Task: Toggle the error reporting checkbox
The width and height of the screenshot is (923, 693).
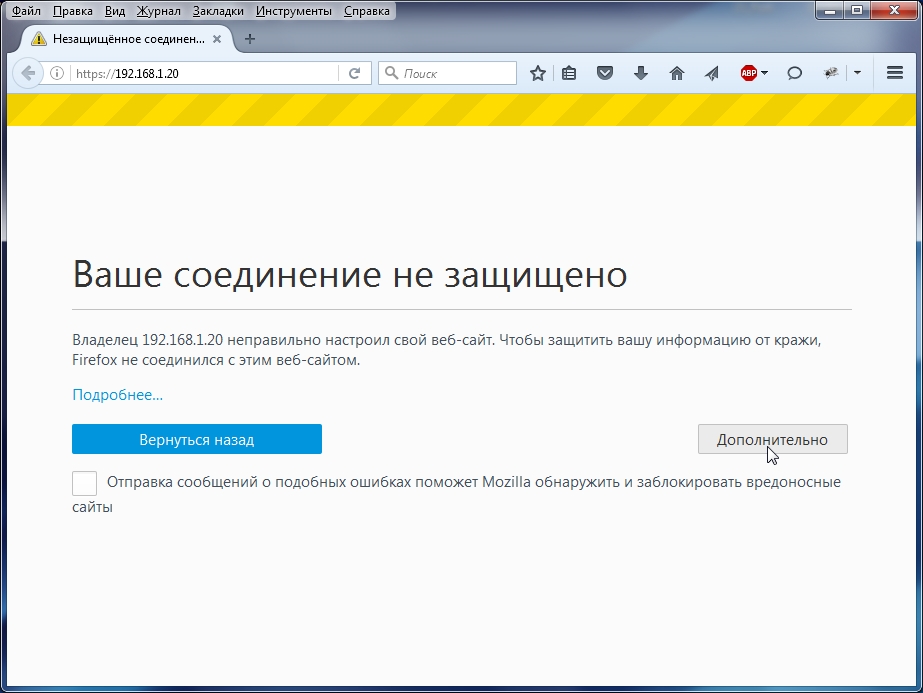Action: (x=84, y=483)
